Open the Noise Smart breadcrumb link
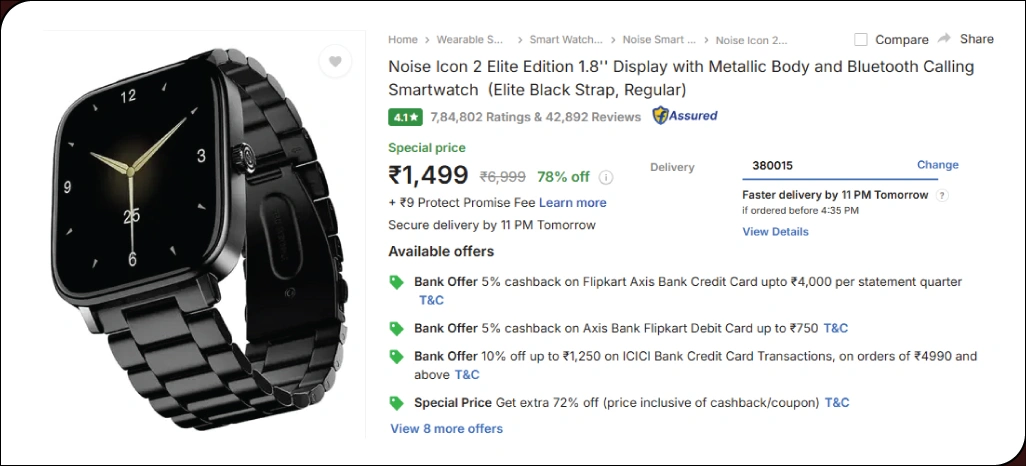 [x=659, y=40]
